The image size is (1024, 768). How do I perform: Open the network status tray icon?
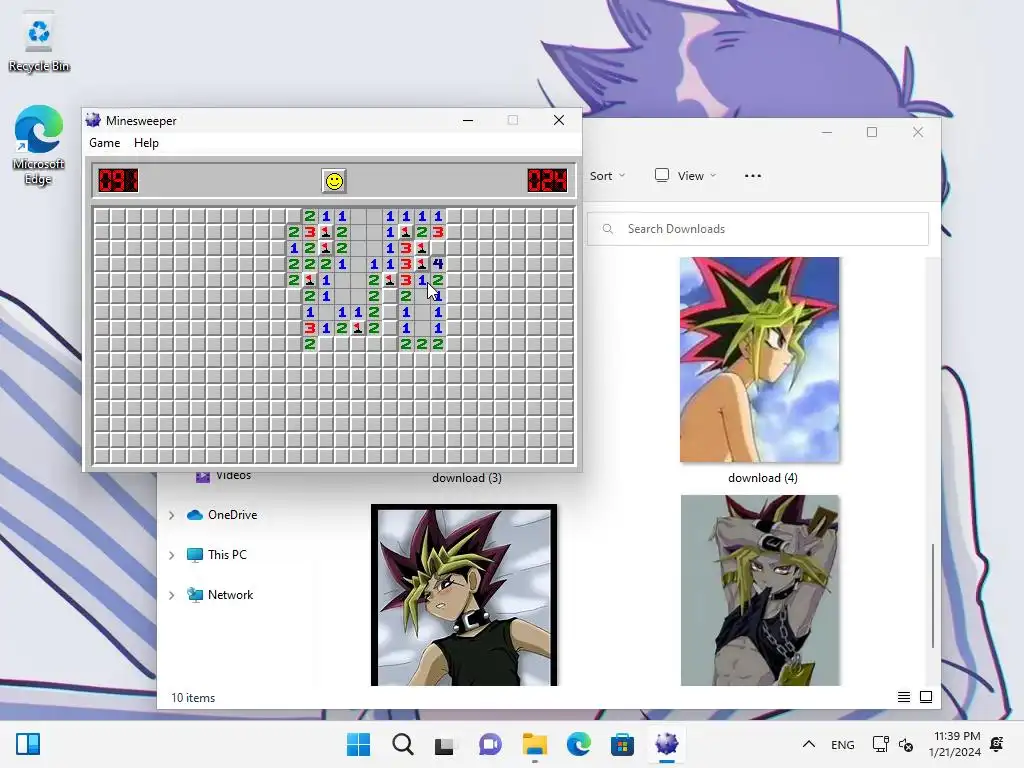click(x=880, y=744)
